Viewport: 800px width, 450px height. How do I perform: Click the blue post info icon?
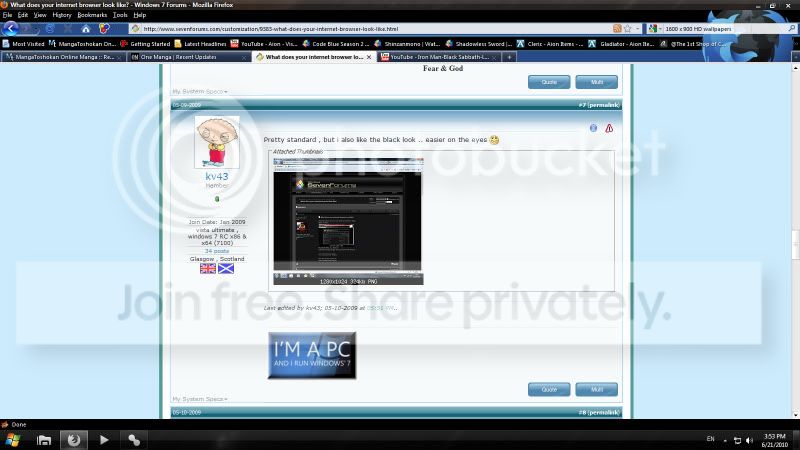(x=593, y=128)
